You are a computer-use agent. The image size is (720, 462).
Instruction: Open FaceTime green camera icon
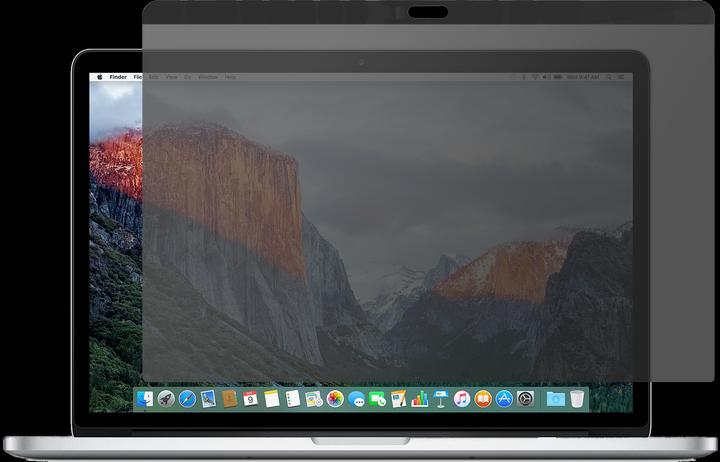(x=377, y=399)
